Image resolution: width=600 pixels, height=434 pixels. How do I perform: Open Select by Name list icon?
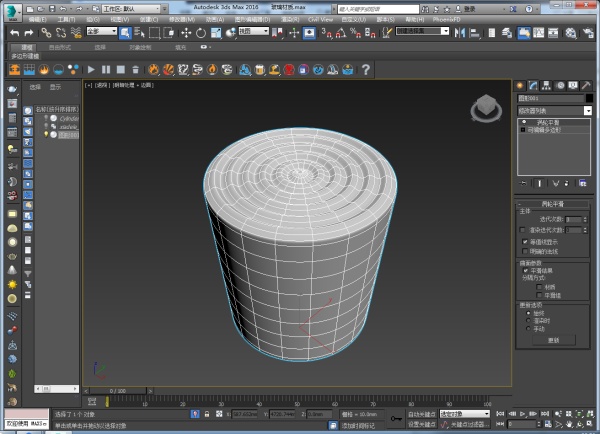tap(139, 33)
